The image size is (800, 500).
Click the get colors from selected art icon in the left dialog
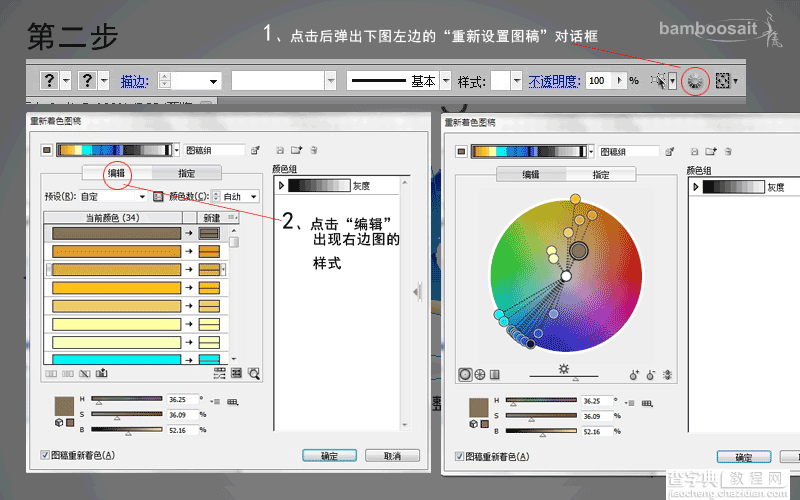pyautogui.click(x=255, y=150)
